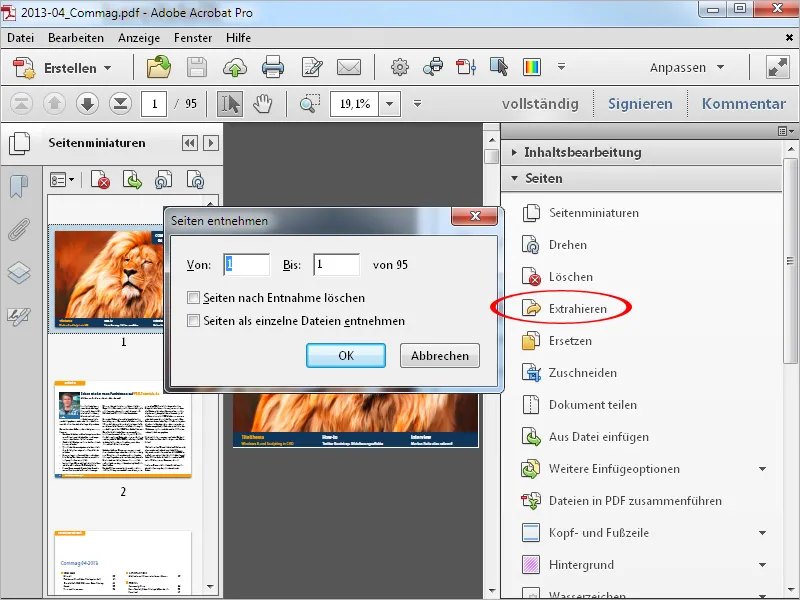Screen dimensions: 800x600
Task: Expand Weitere Einfügeoptionen arrow
Action: coord(762,469)
